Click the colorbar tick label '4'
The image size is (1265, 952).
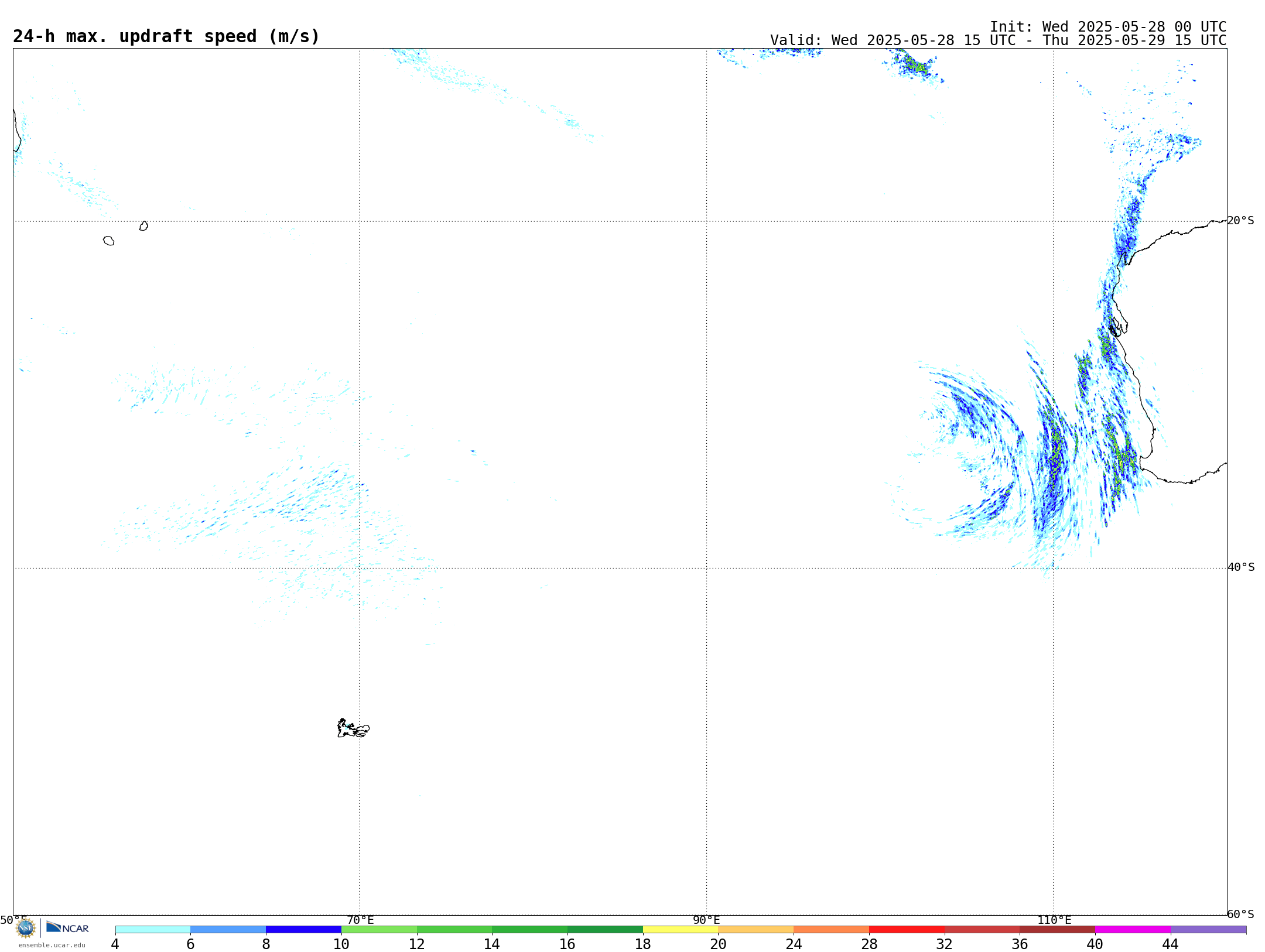pyautogui.click(x=115, y=944)
